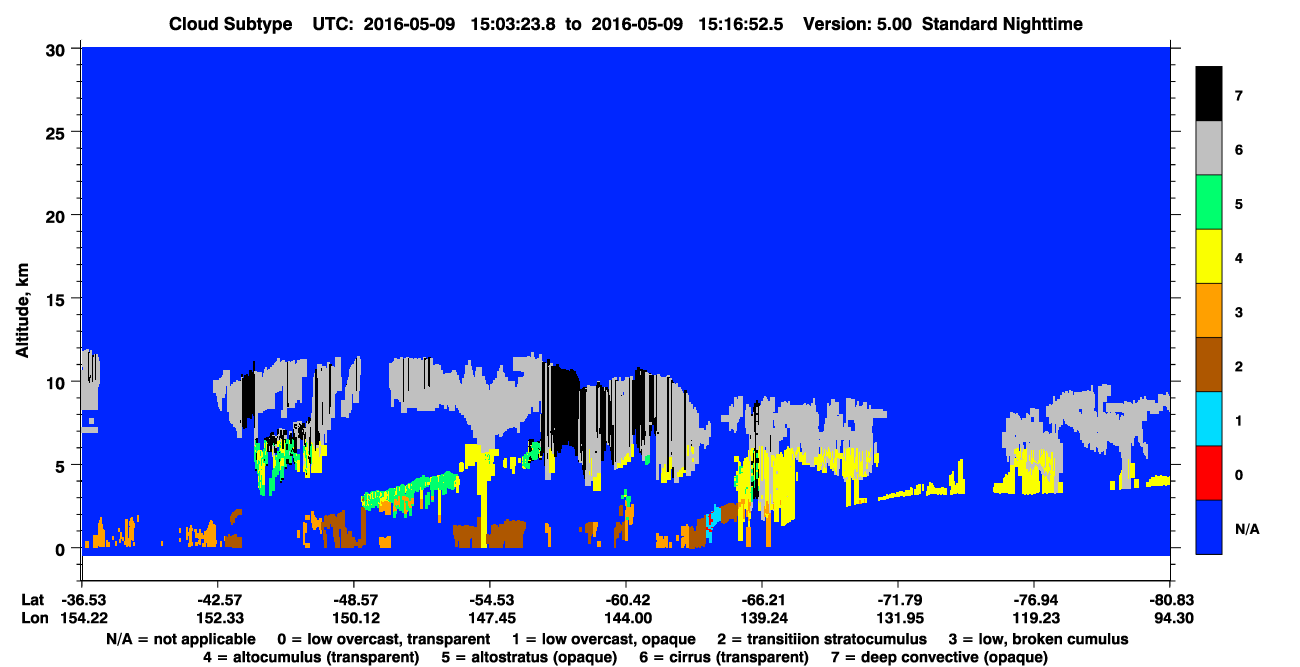Viewport: 1300px width, 667px height.
Task: Click legend text '5 = altostratus (opaque)'
Action: 531,657
